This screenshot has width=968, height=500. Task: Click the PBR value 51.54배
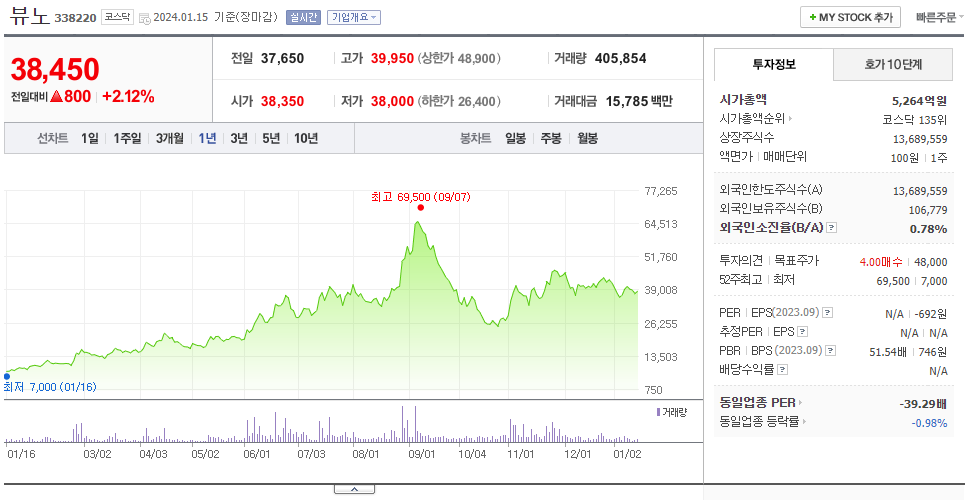888,352
